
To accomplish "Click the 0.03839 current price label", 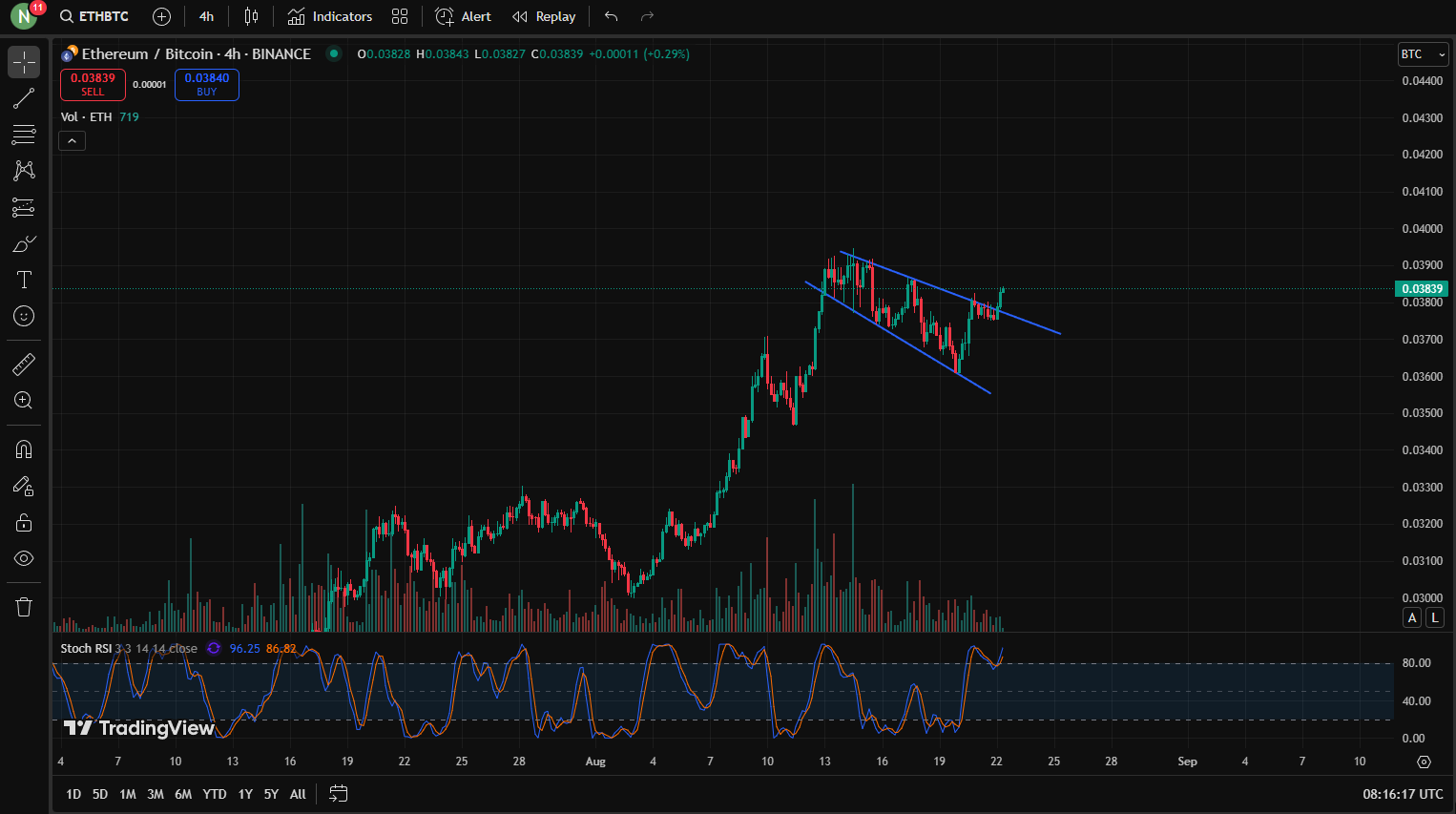I will [1422, 289].
